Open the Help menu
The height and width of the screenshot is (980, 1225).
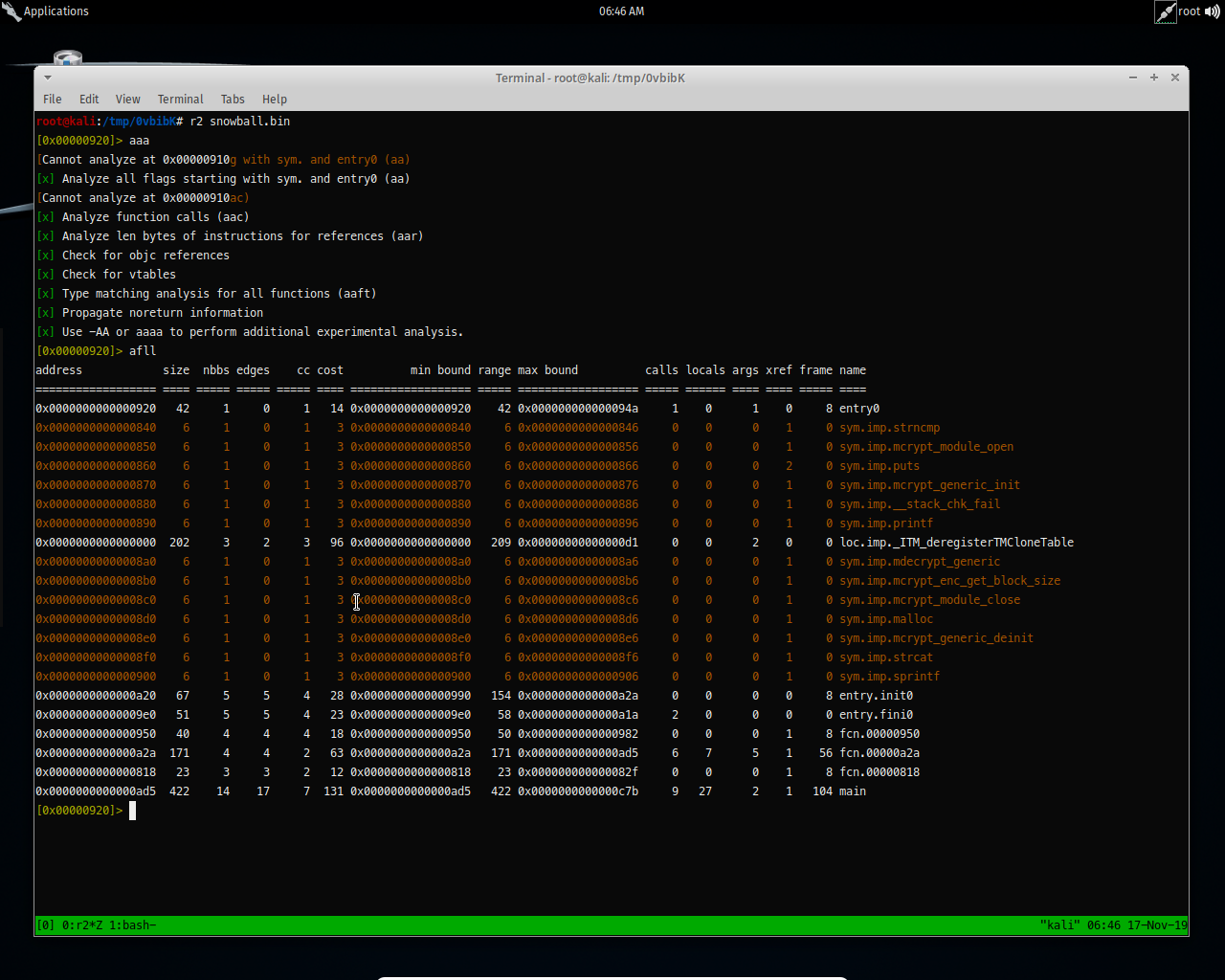[x=275, y=100]
